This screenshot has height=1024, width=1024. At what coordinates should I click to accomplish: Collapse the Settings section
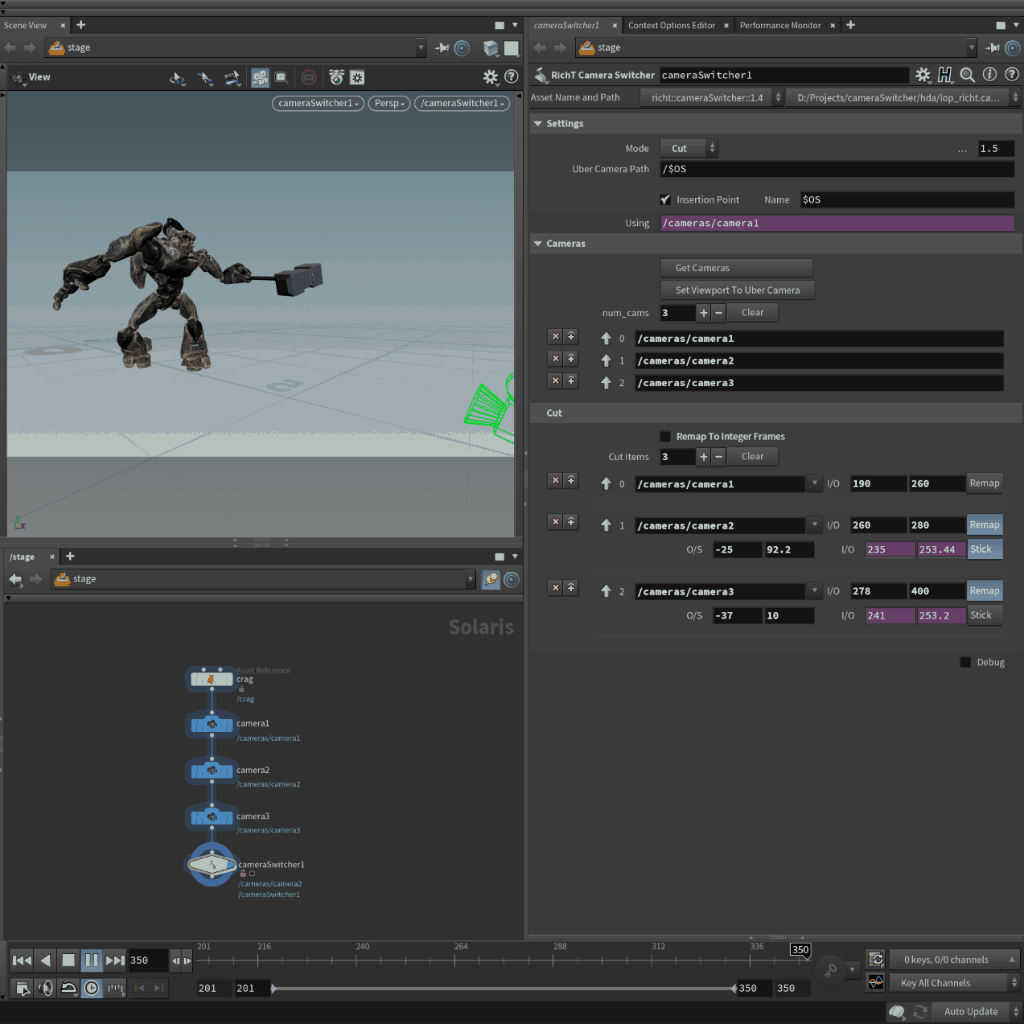538,124
